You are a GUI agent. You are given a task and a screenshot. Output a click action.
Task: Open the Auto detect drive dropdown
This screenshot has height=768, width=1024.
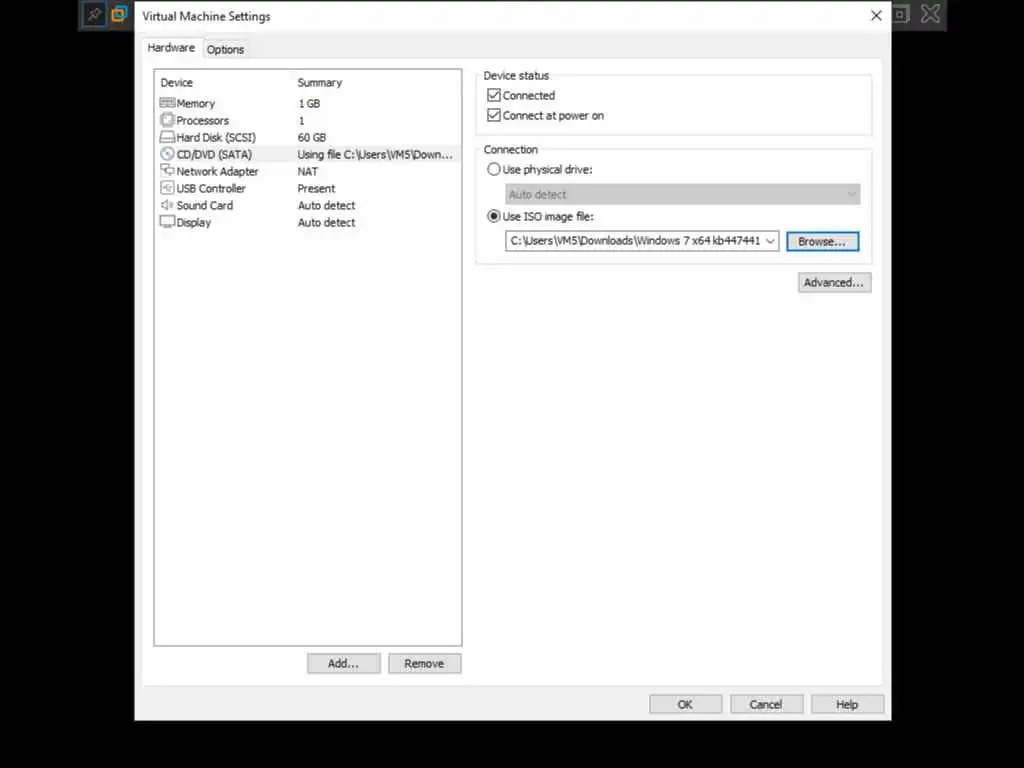[682, 194]
